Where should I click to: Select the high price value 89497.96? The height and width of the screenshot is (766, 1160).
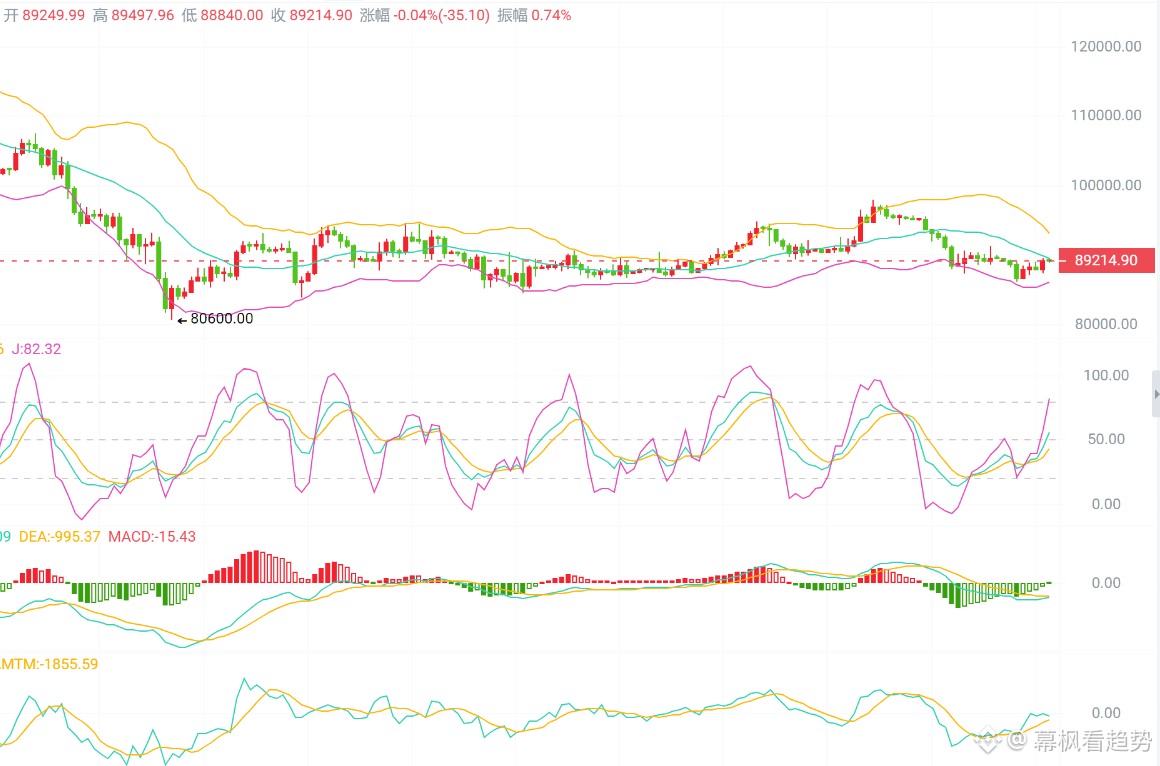[143, 16]
